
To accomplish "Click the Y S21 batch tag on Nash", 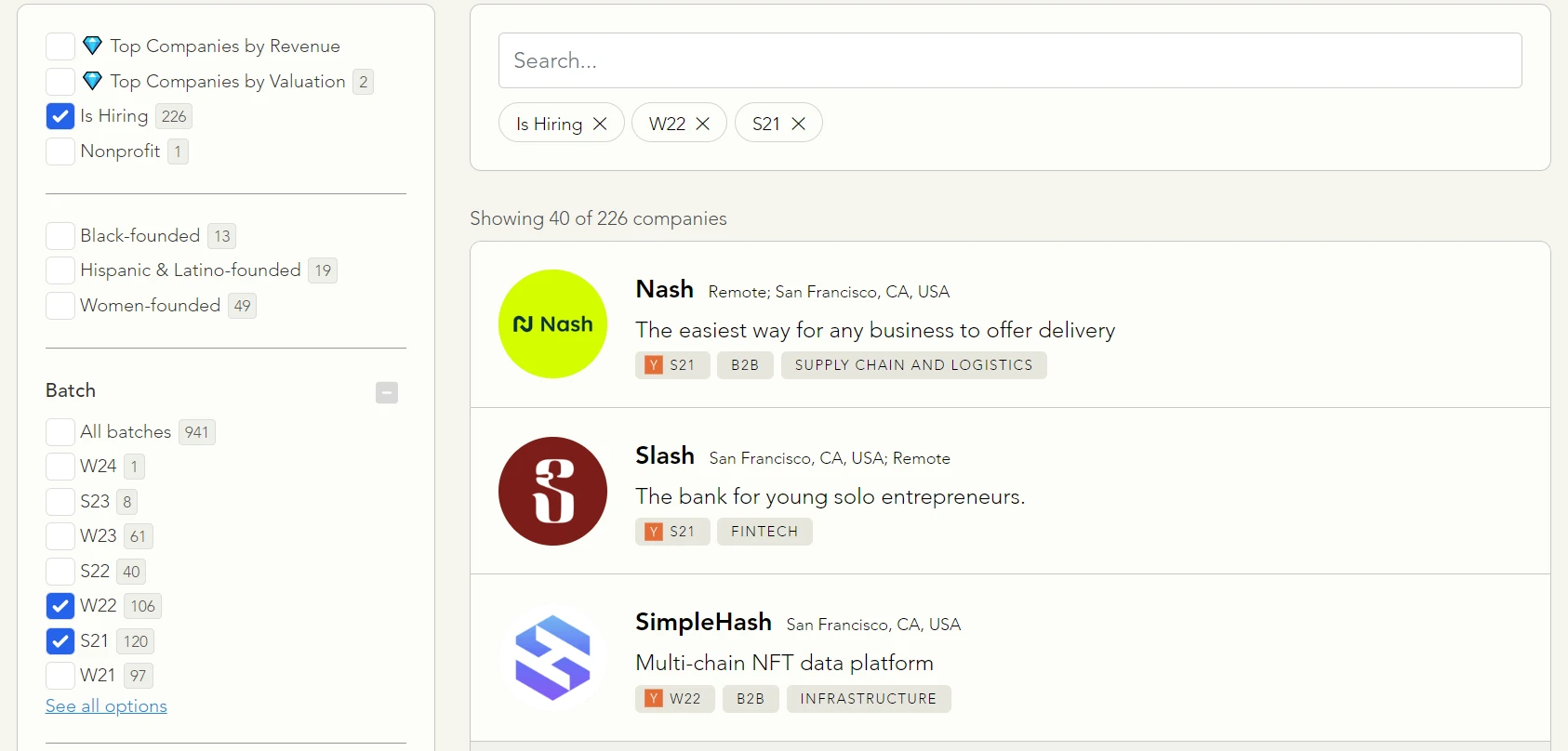I will pos(672,365).
